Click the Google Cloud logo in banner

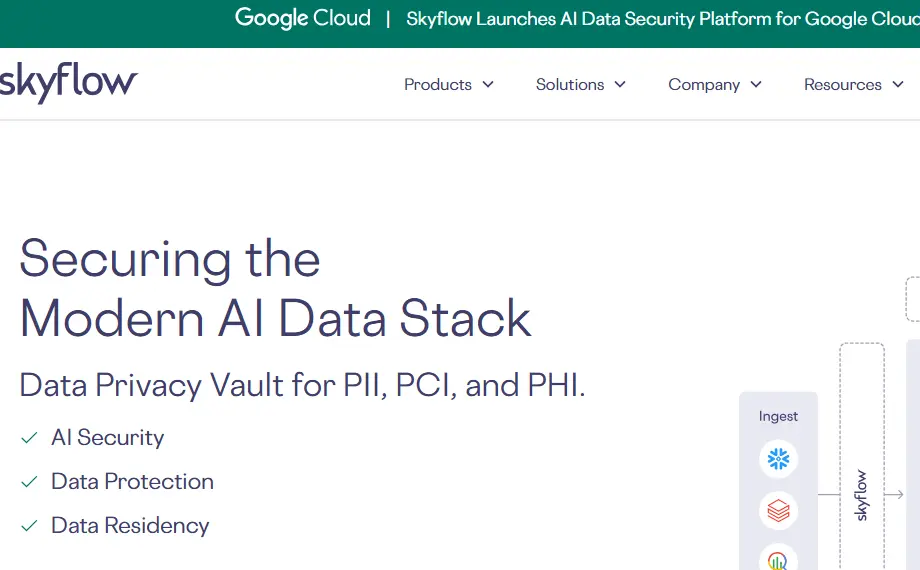(x=302, y=18)
